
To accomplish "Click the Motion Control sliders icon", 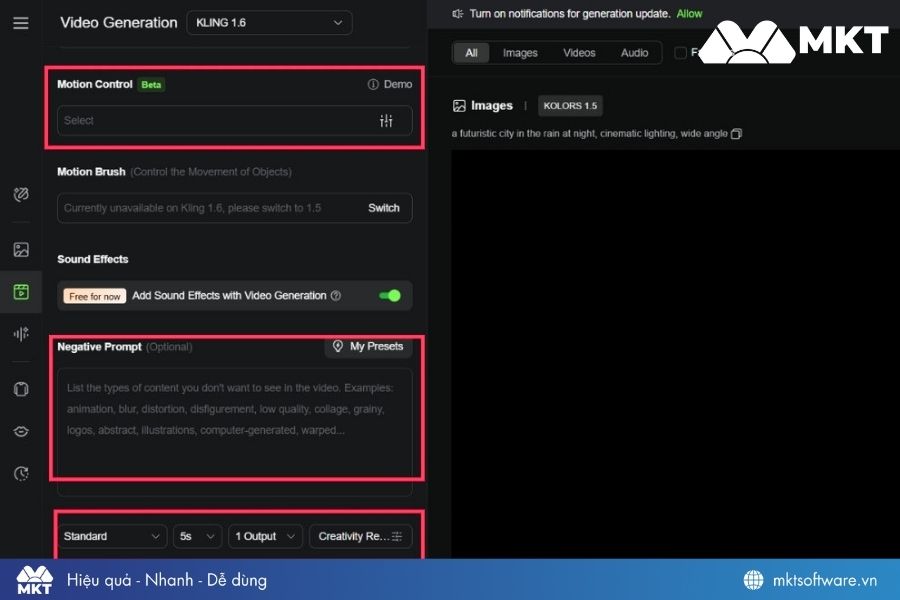I will pyautogui.click(x=386, y=121).
